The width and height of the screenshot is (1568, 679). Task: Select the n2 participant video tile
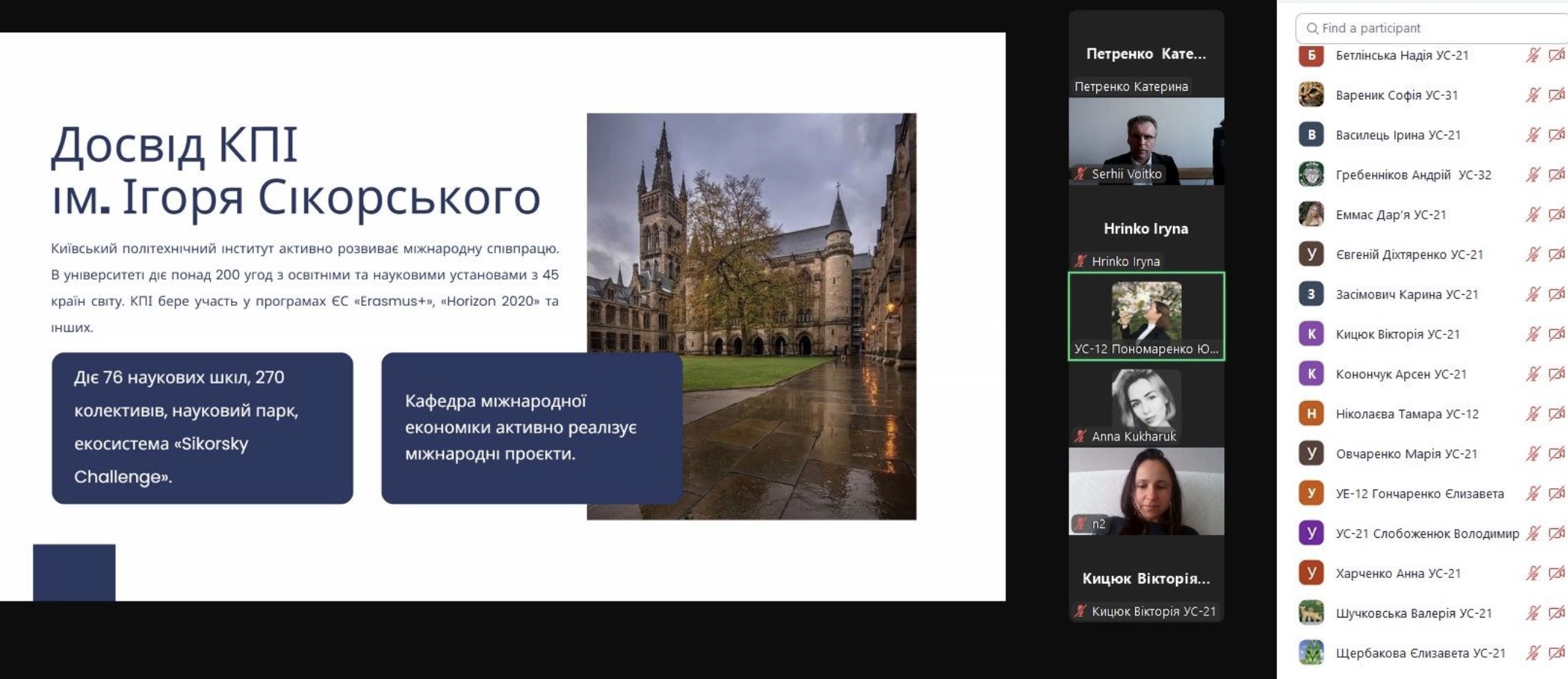1146,491
